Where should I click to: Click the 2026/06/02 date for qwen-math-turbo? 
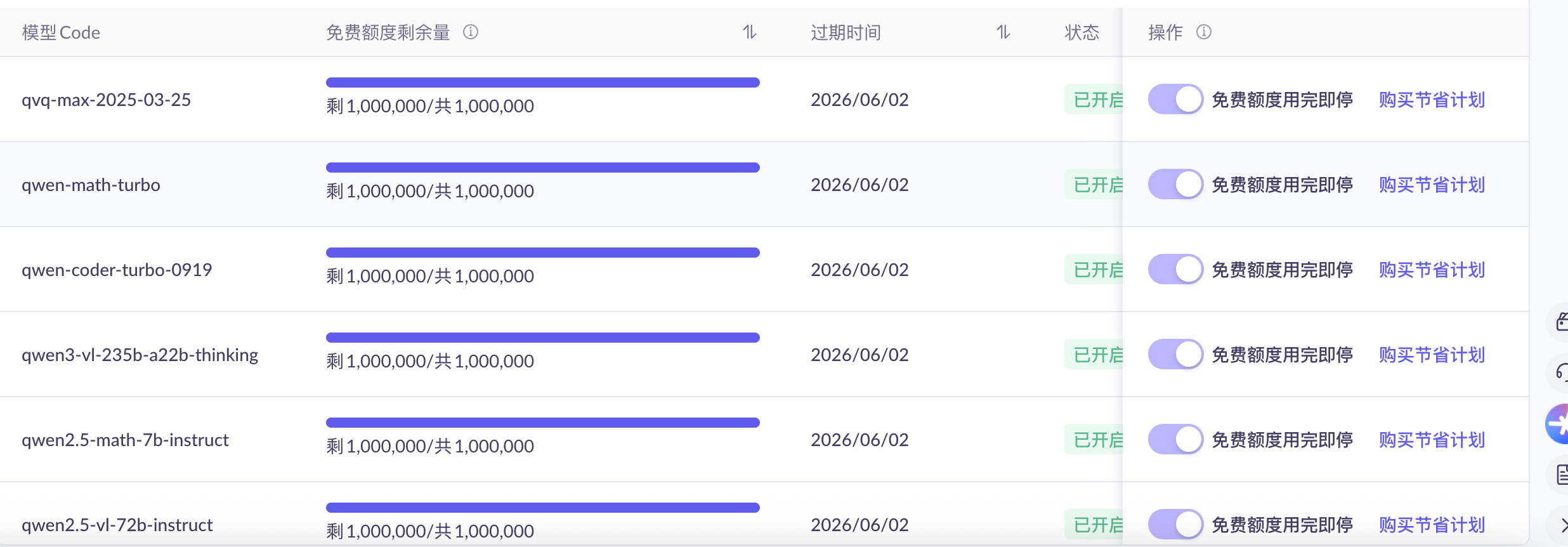pos(859,185)
